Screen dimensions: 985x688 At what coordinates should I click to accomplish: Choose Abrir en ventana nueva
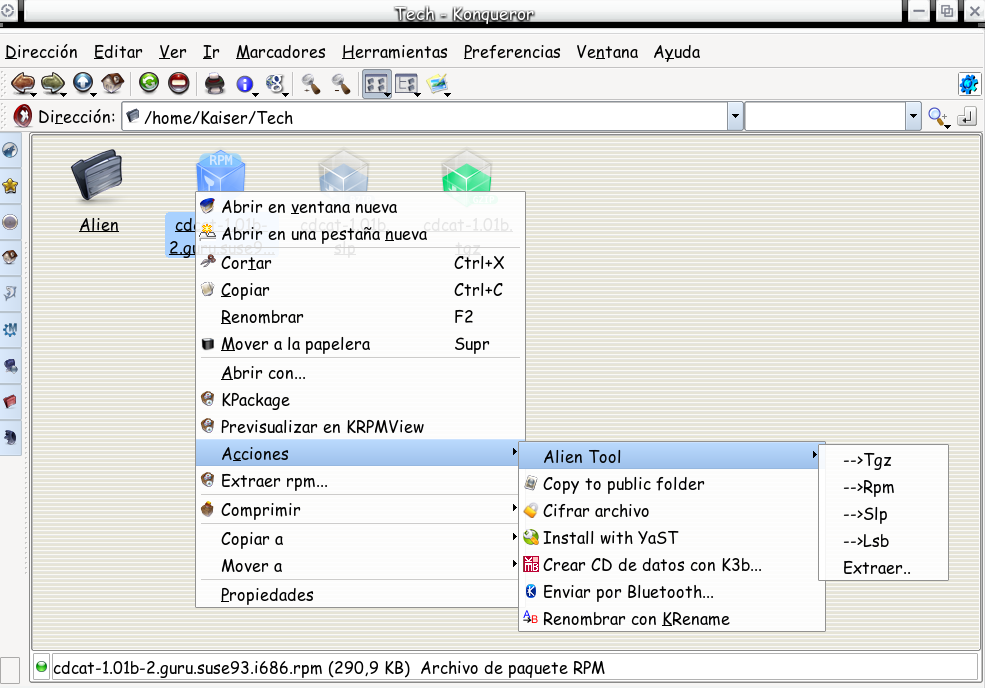pos(360,207)
